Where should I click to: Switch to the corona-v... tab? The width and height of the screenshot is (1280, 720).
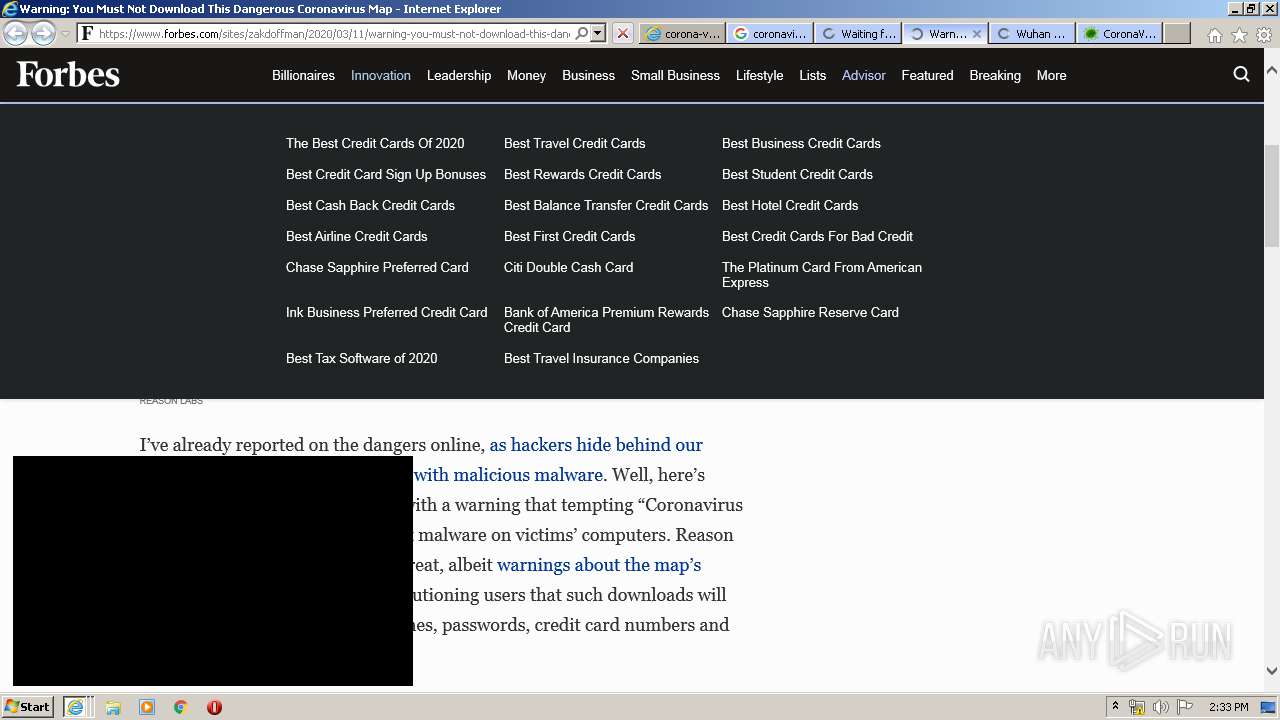(x=682, y=33)
